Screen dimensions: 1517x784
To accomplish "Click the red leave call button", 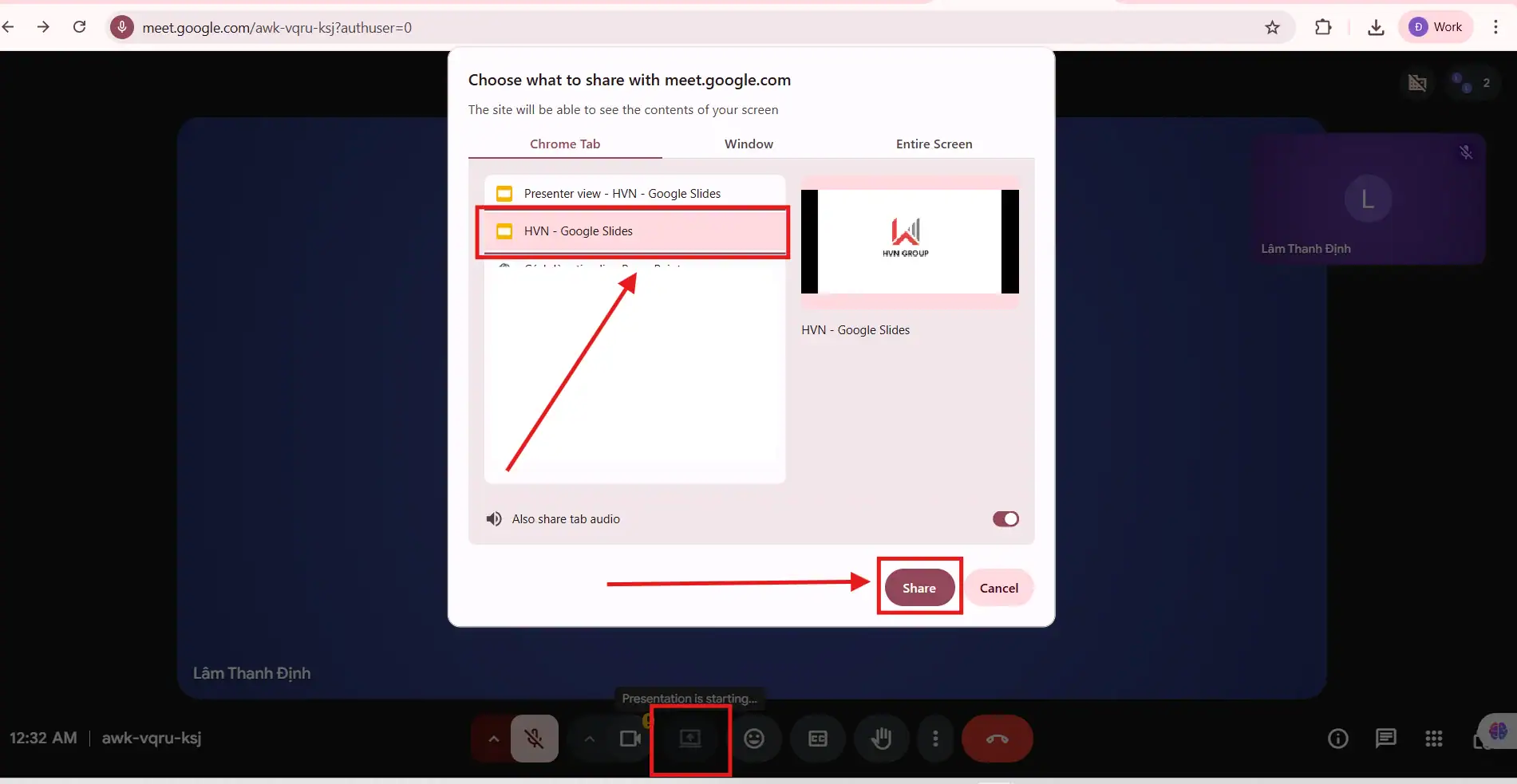I will (x=997, y=739).
